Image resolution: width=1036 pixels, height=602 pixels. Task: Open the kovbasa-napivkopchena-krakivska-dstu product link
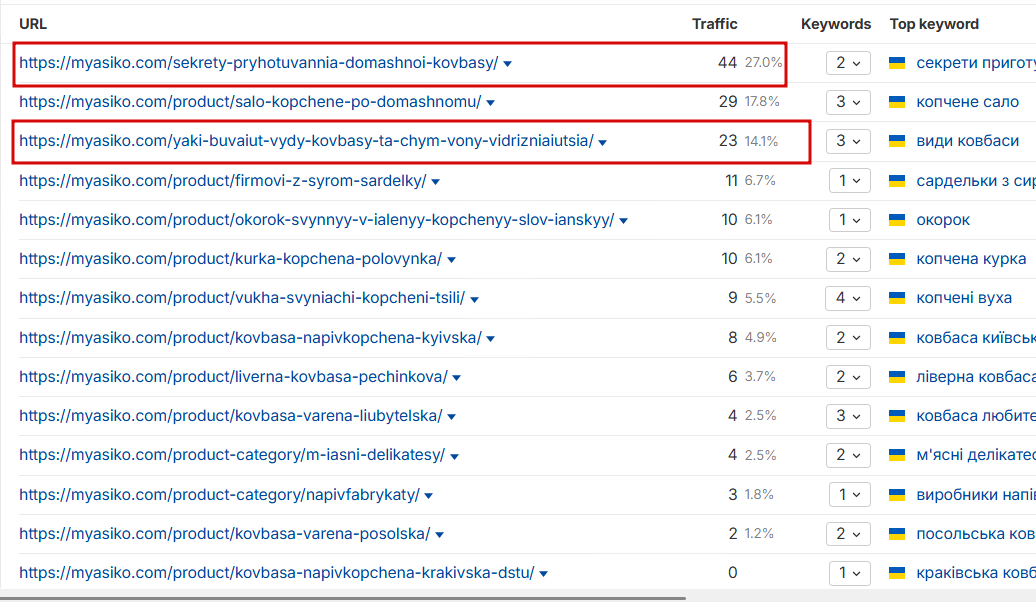pyautogui.click(x=277, y=572)
